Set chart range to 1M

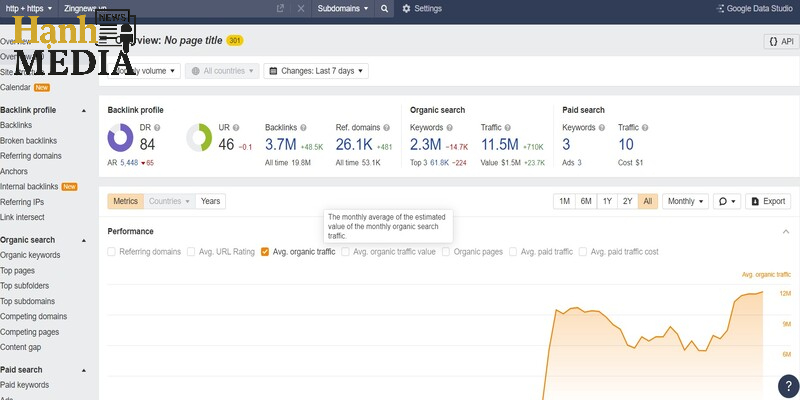pyautogui.click(x=564, y=201)
